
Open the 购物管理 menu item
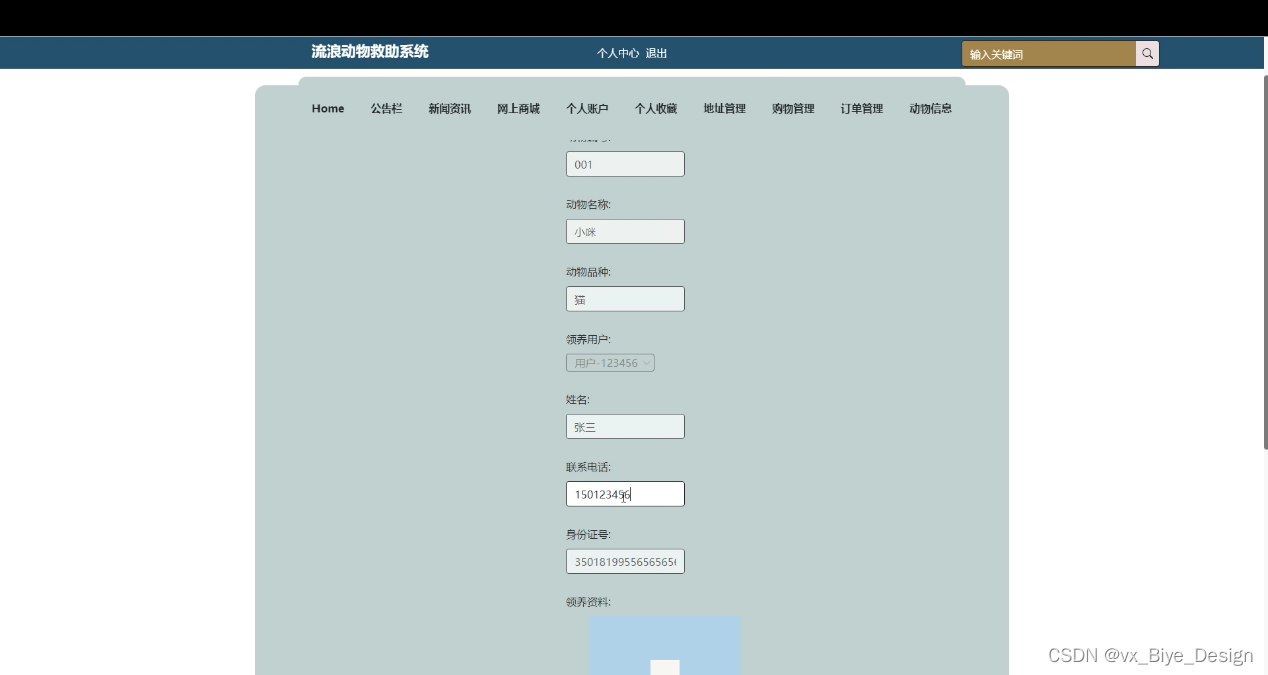point(793,108)
